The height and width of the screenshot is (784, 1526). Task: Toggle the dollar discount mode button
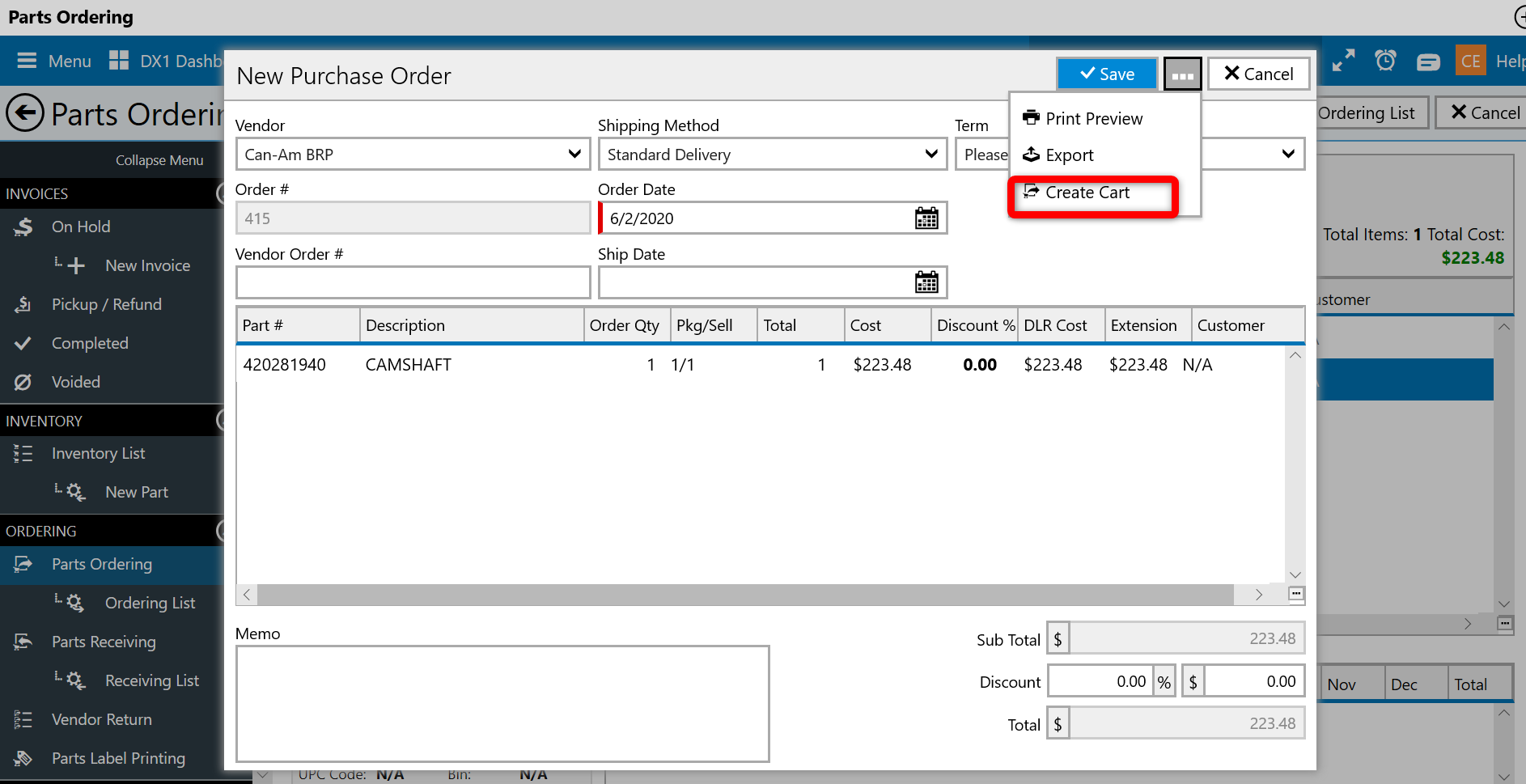point(1193,681)
